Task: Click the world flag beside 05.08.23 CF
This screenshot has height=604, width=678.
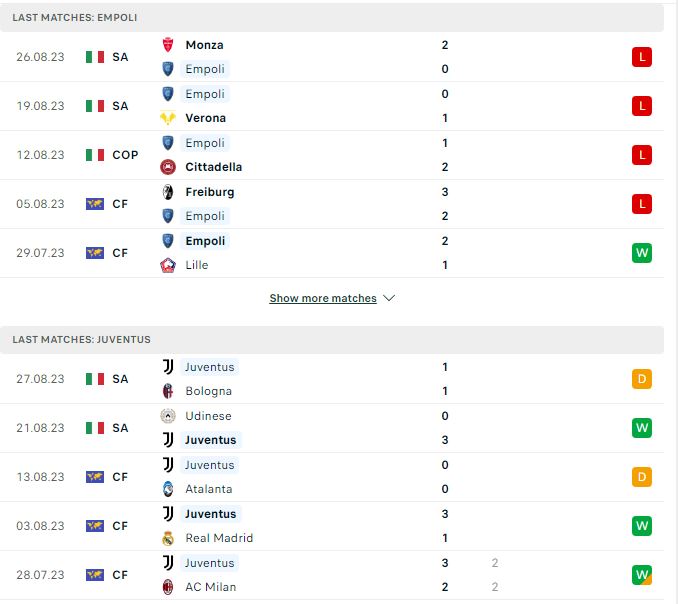Action: (x=95, y=204)
